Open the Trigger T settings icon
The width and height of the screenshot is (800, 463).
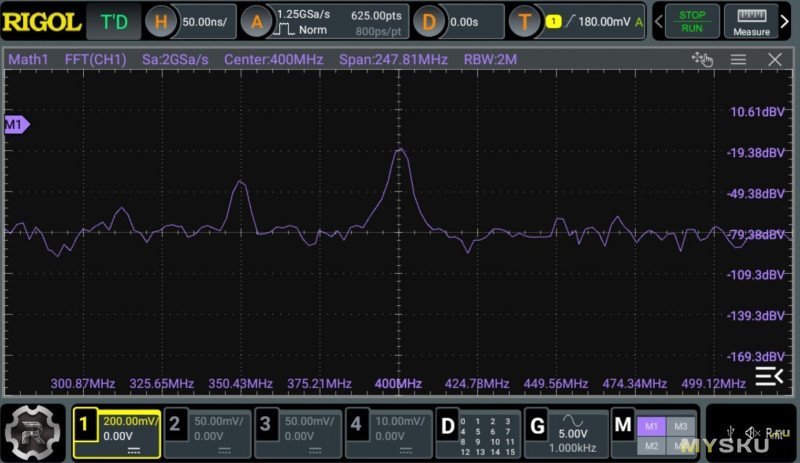[x=523, y=20]
